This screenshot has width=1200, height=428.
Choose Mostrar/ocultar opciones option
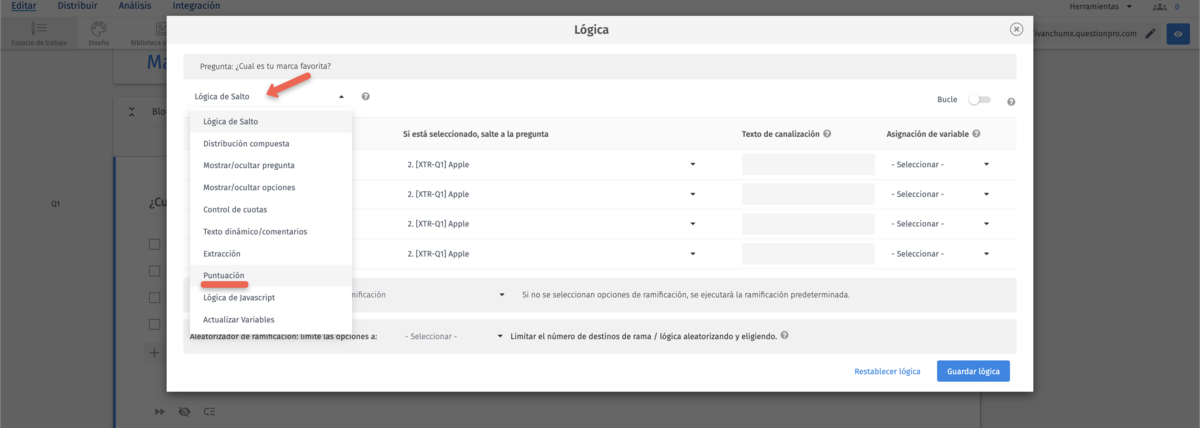point(271,187)
